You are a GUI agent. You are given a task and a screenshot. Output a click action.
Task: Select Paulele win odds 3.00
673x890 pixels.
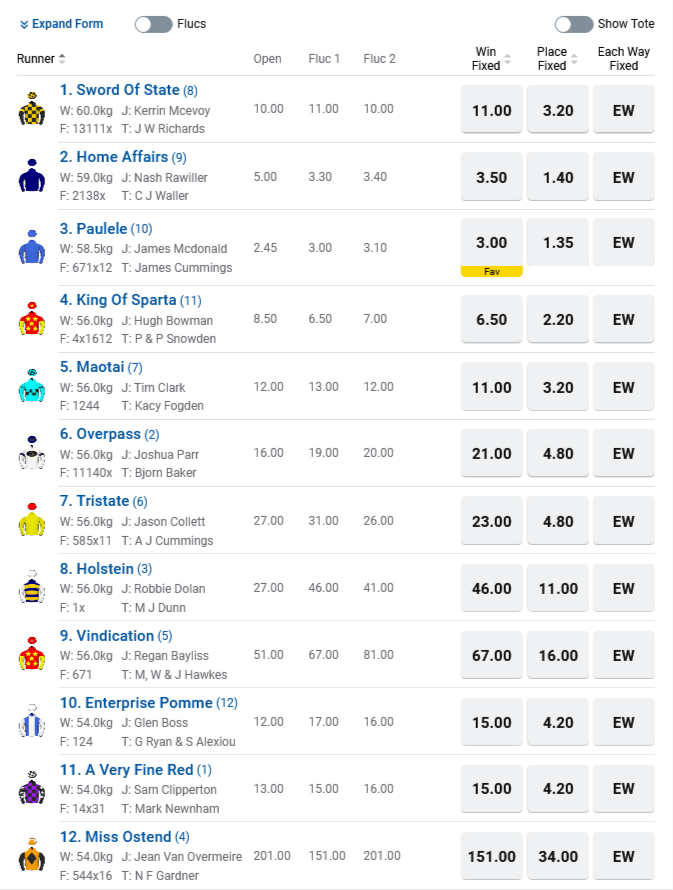coord(491,243)
